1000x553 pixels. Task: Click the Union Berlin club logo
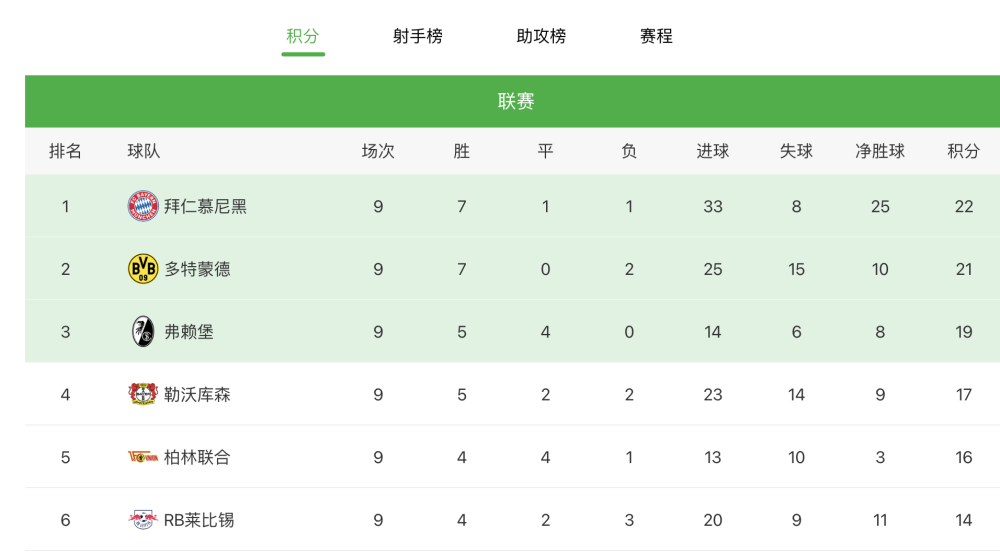click(x=143, y=457)
